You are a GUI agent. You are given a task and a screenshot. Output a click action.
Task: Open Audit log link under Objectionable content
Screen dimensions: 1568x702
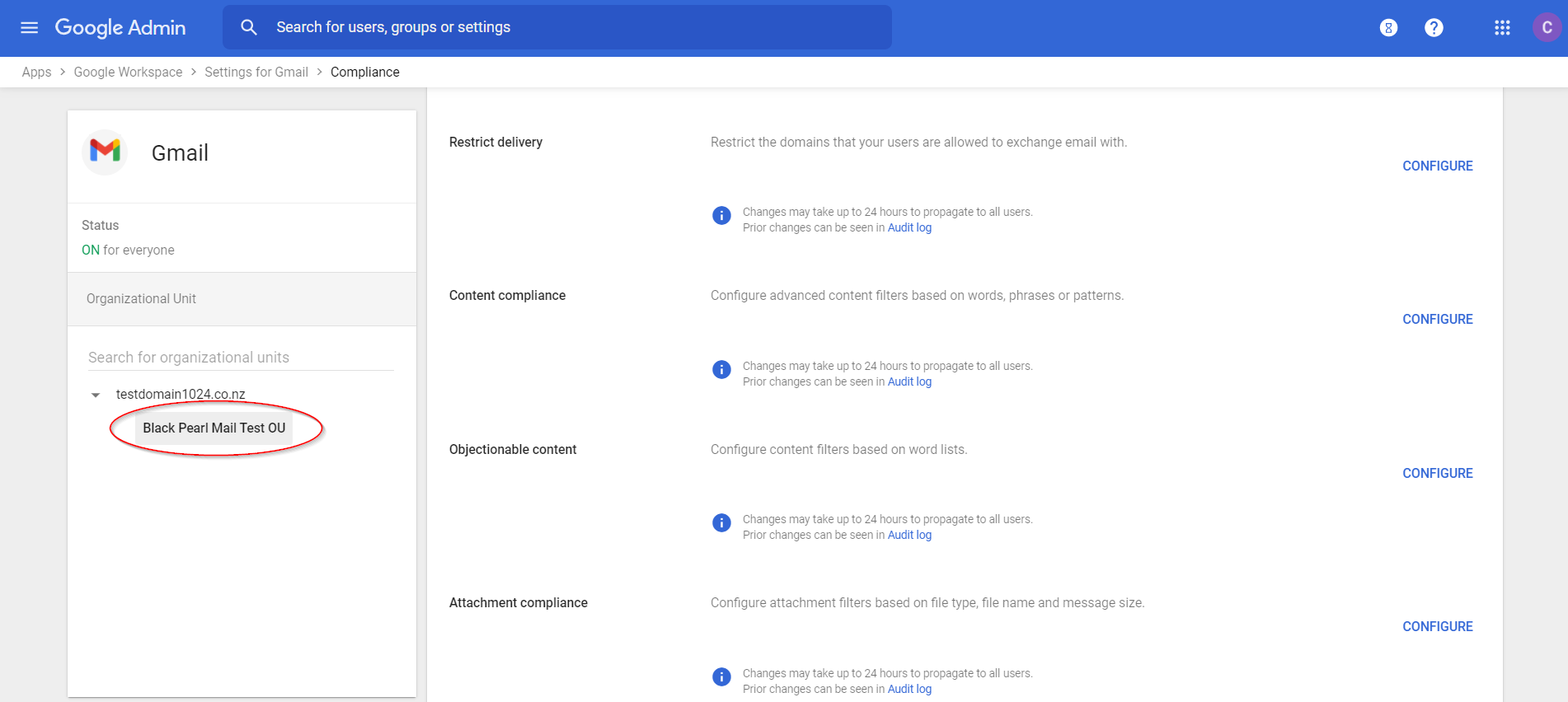[909, 535]
